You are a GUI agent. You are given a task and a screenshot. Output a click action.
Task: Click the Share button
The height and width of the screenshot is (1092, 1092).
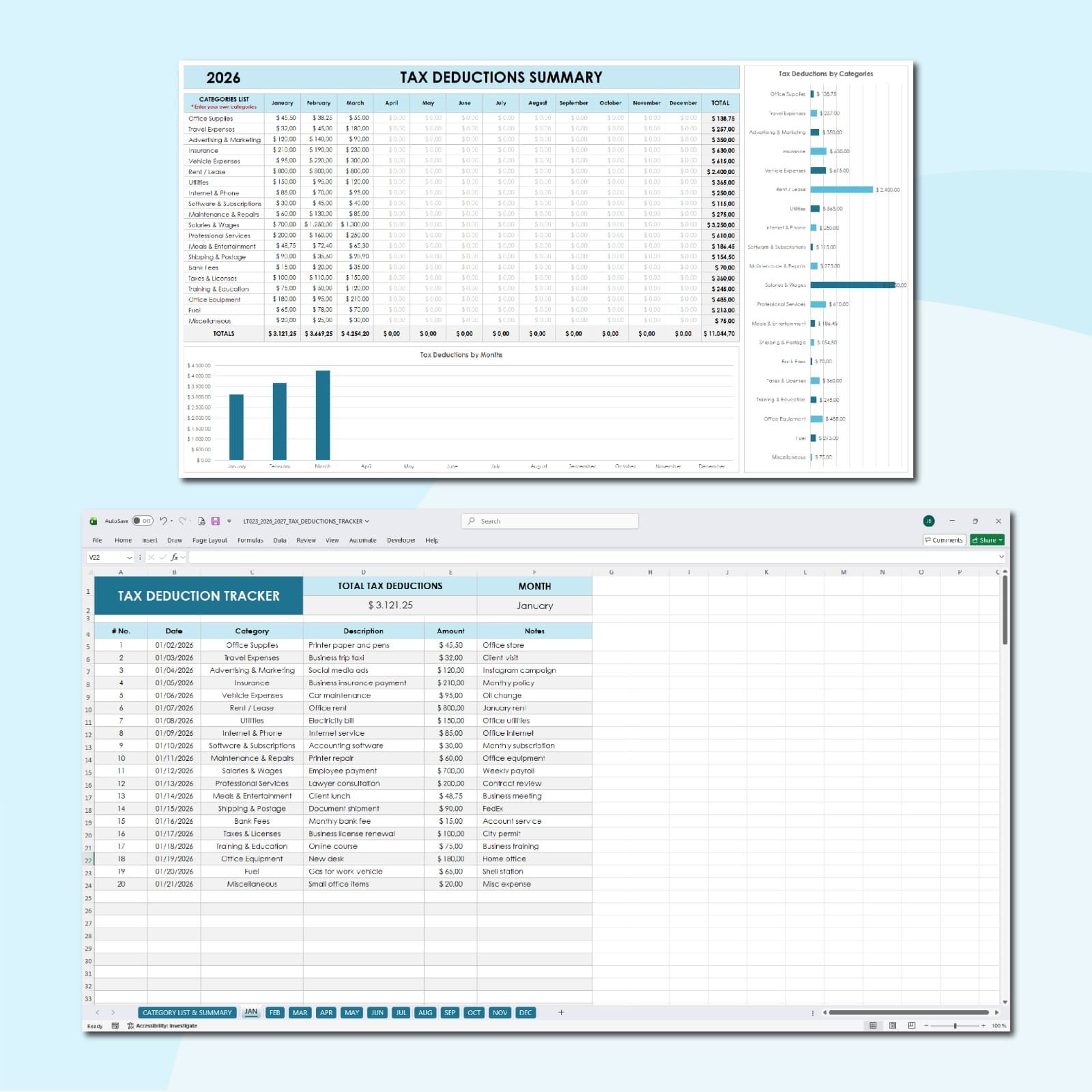[987, 540]
